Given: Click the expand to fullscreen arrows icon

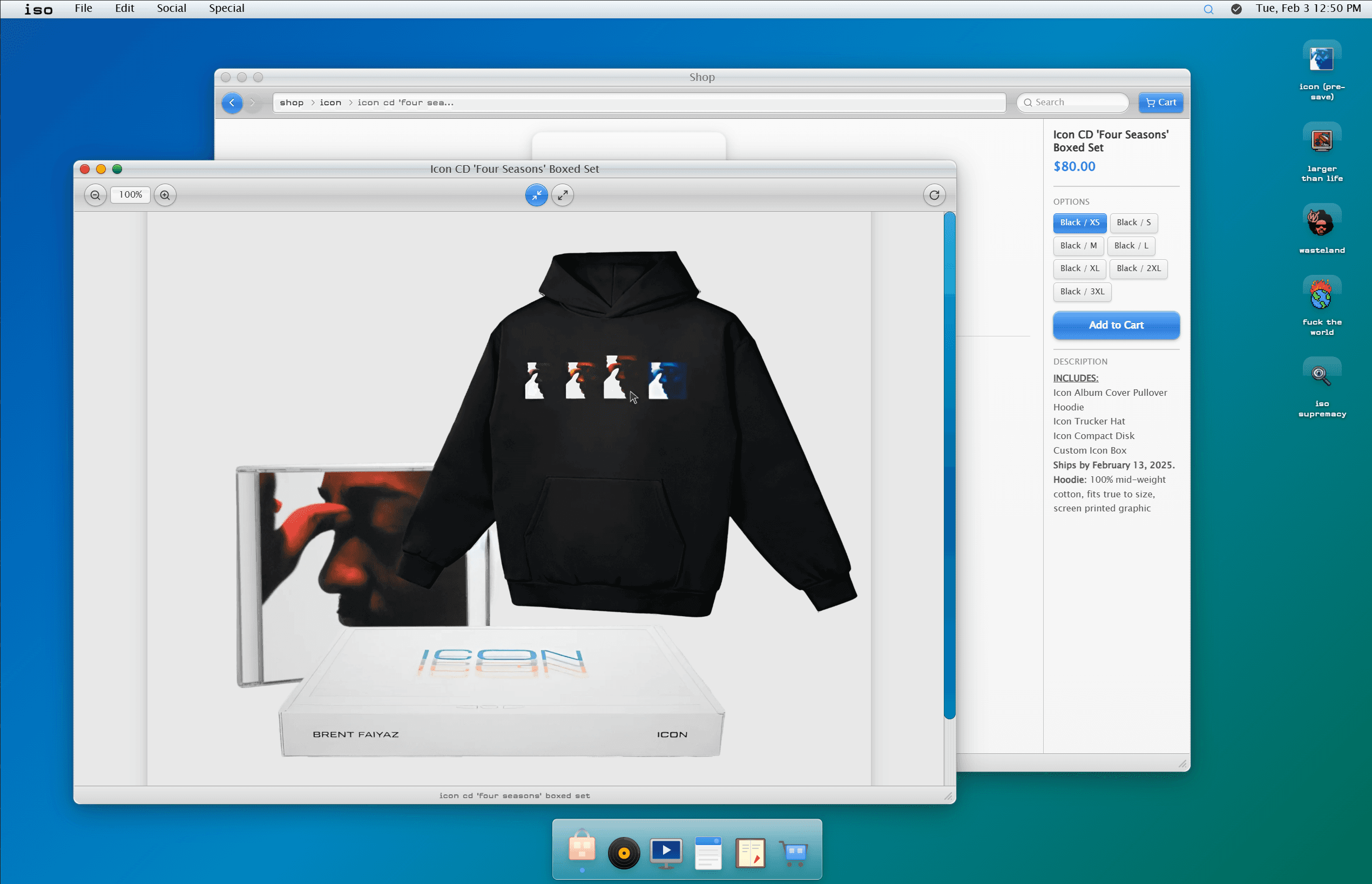Looking at the screenshot, I should 562,195.
